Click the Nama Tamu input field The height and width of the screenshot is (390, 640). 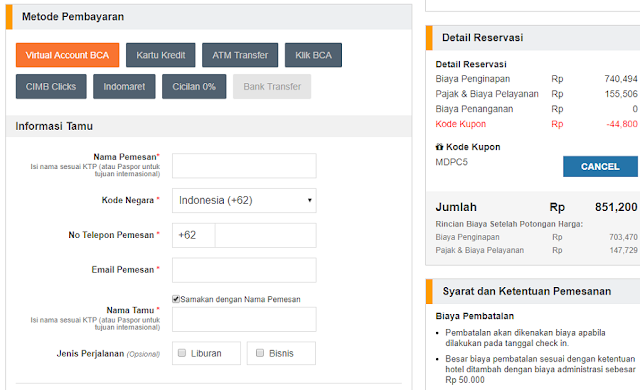point(244,319)
